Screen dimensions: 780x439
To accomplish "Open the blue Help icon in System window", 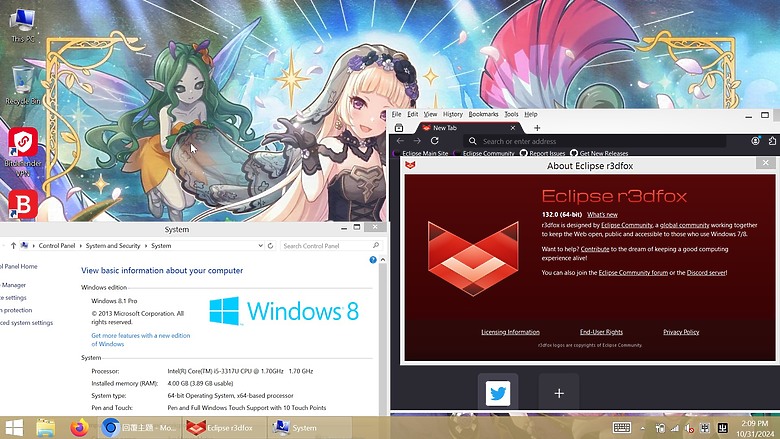I will pos(373,260).
